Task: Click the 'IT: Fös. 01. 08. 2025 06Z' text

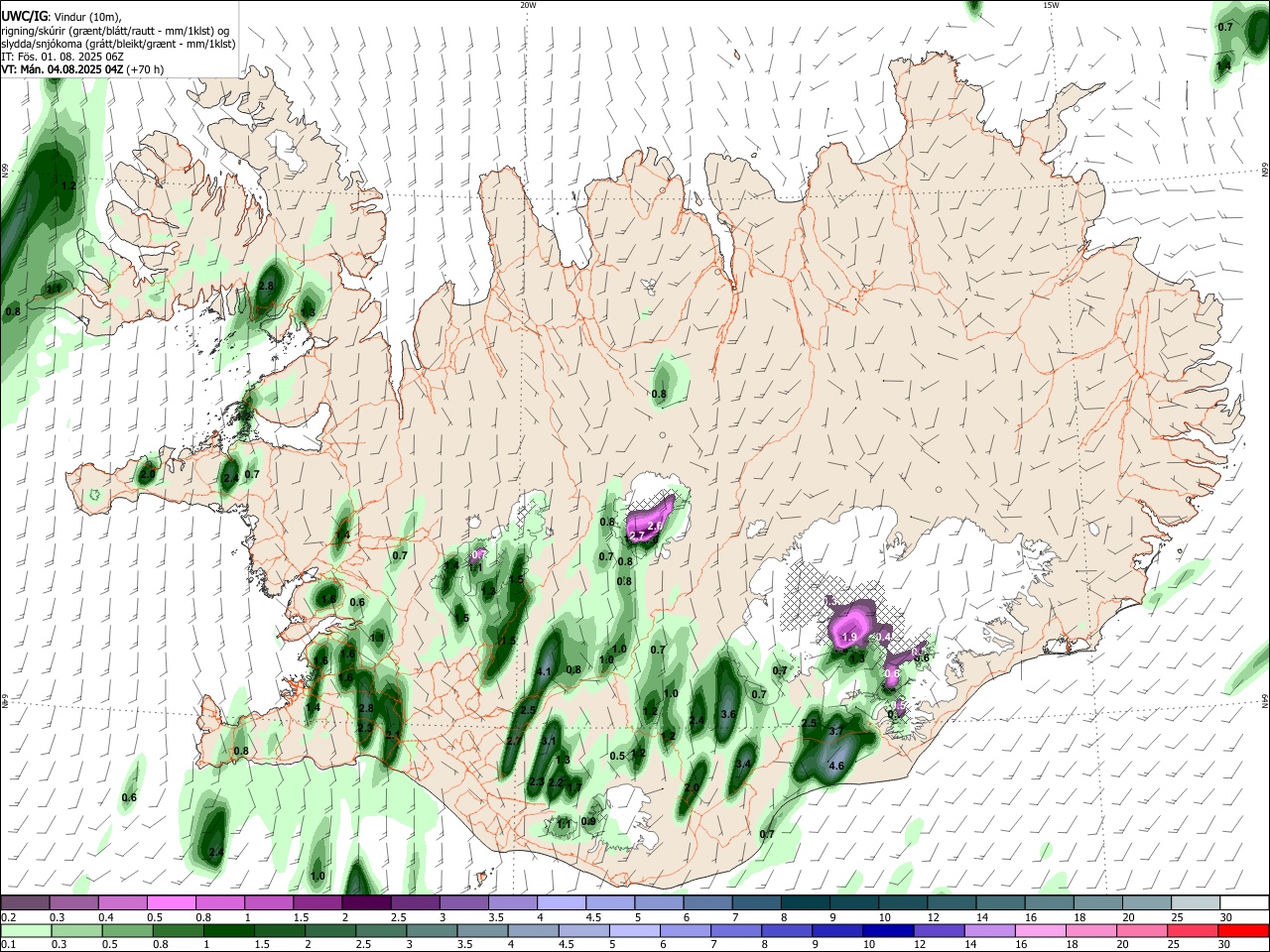Action: click(x=62, y=57)
